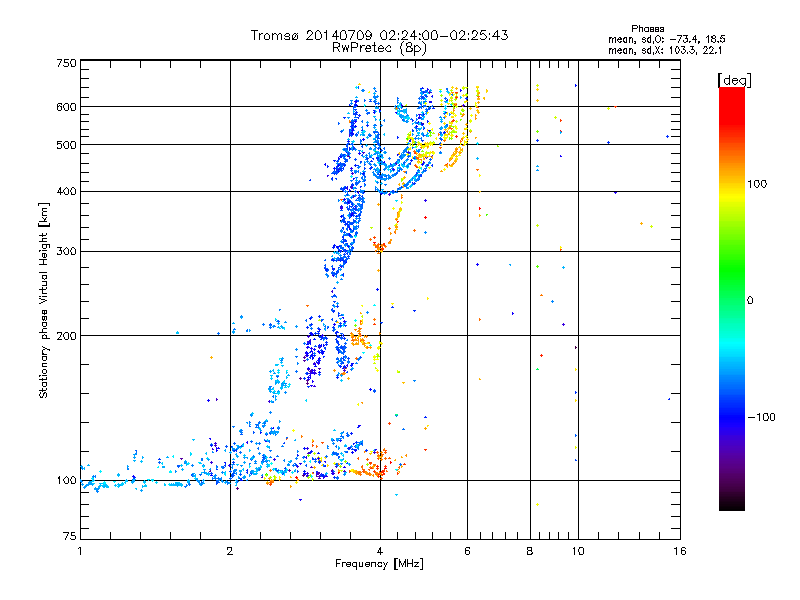
Task: Click the '6' frequency tick label
Action: click(467, 551)
